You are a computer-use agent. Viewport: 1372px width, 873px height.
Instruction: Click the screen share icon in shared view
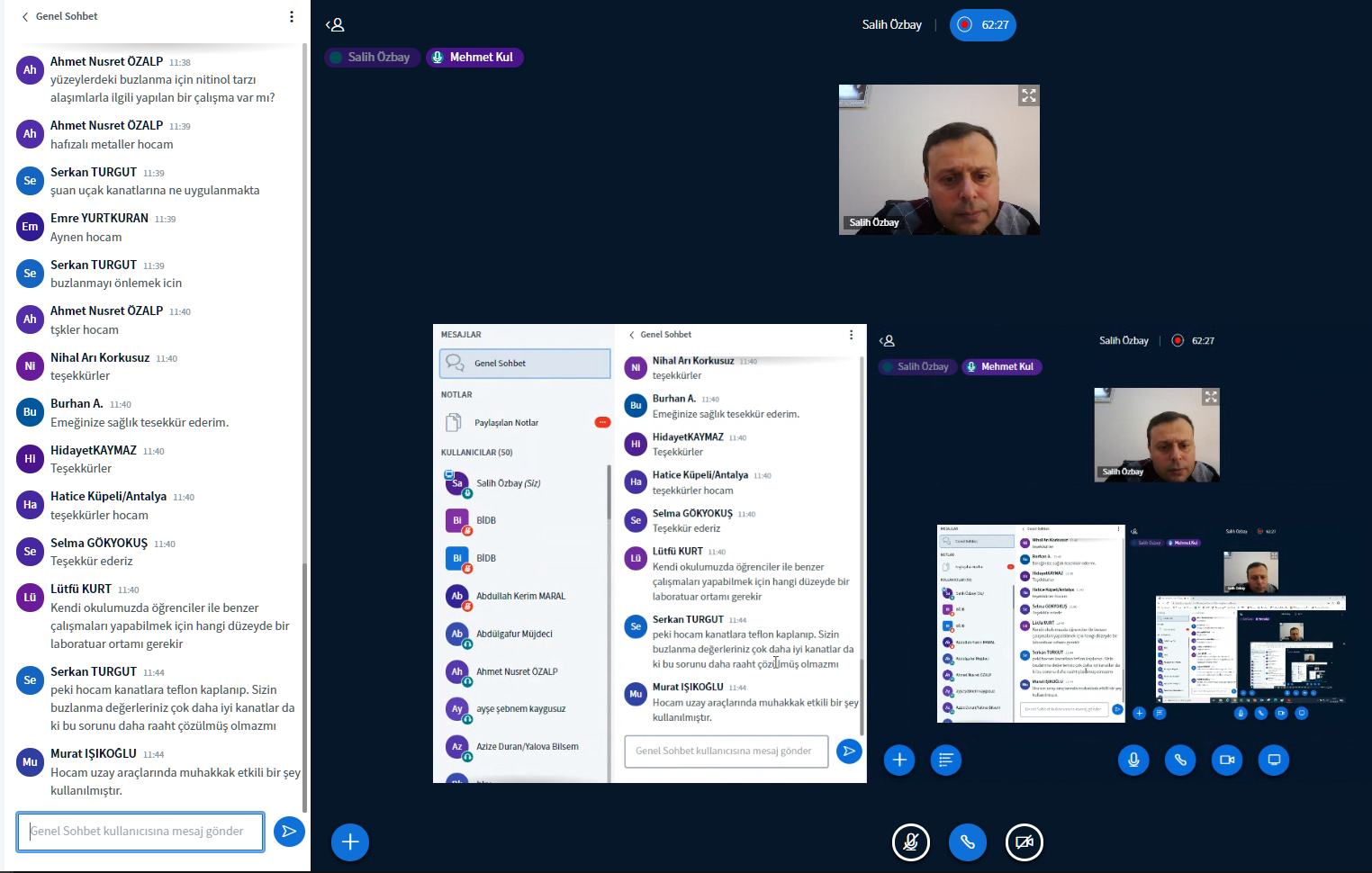tap(1274, 760)
